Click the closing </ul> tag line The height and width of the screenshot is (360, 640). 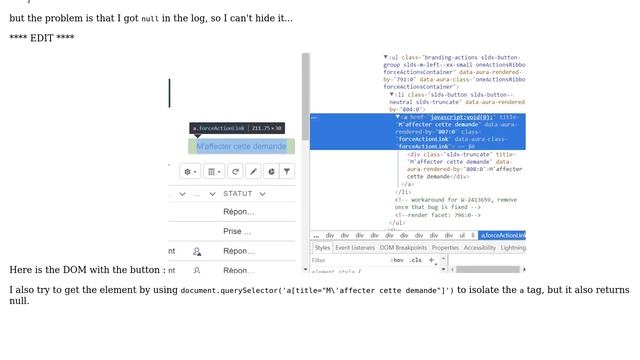pos(397,223)
